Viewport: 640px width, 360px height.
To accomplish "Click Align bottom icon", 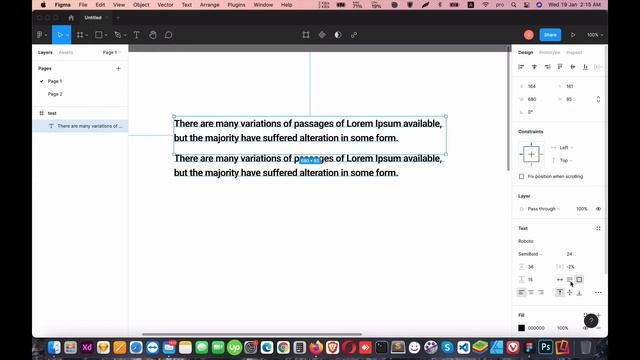I will click(x=586, y=67).
